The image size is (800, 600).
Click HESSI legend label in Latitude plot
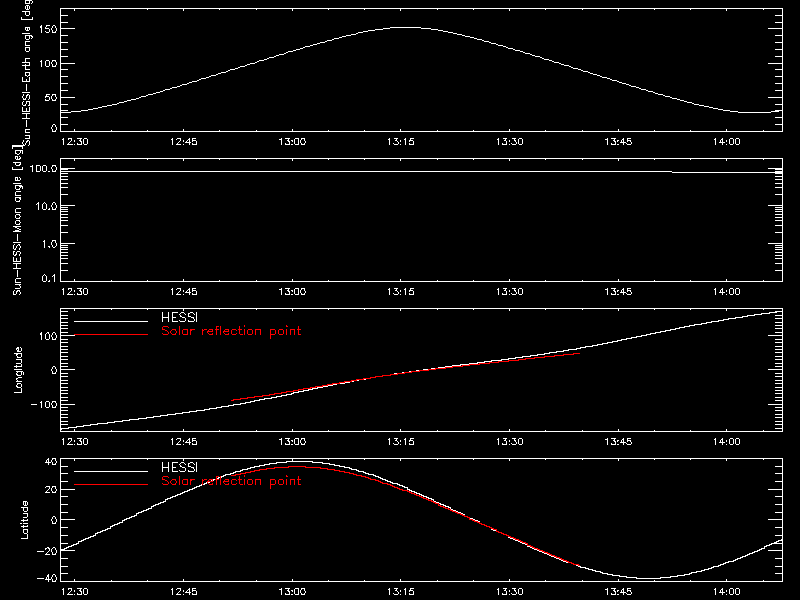[x=179, y=467]
